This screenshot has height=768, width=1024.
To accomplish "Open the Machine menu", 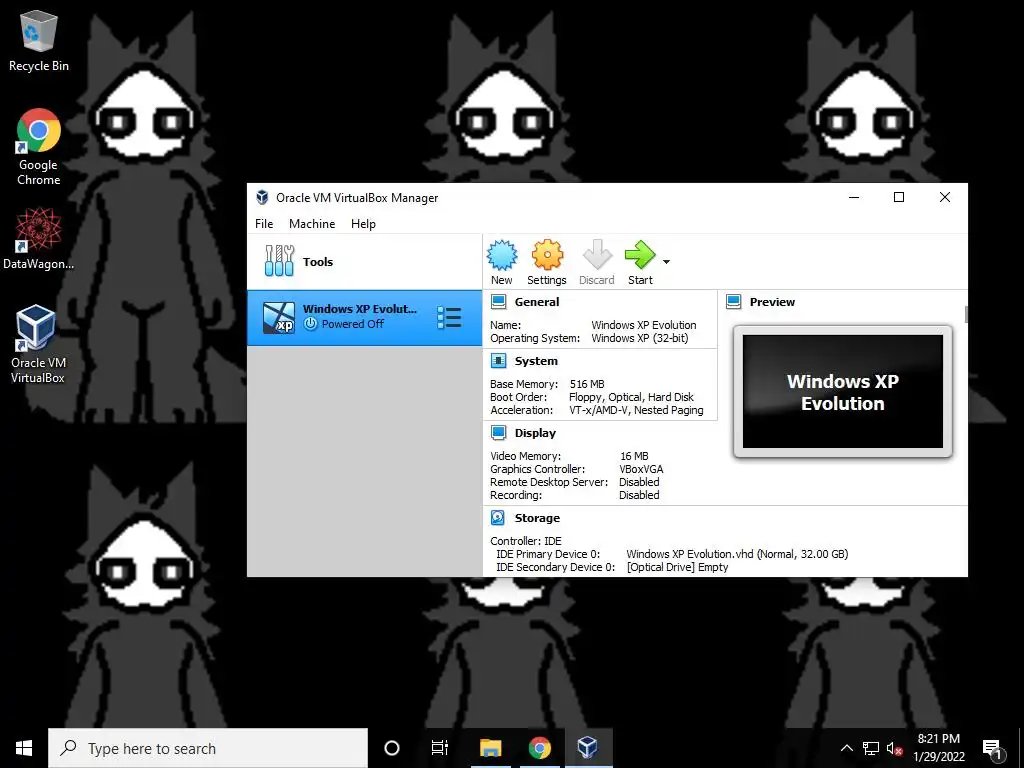I will [312, 223].
